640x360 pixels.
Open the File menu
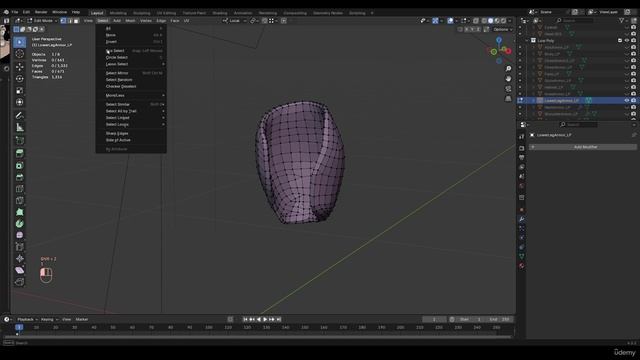tap(15, 12)
